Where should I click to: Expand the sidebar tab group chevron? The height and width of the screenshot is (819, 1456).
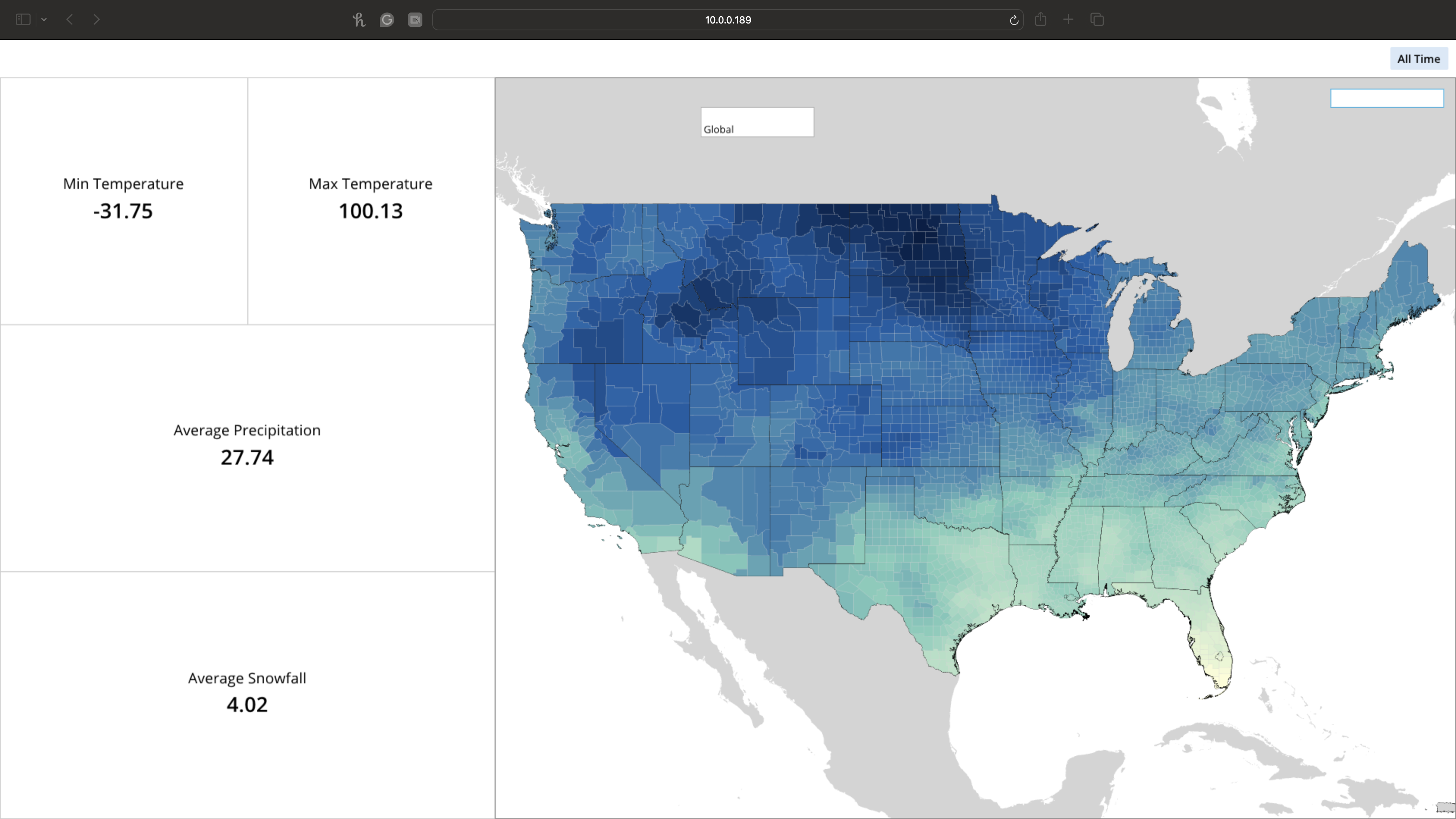coord(44,20)
